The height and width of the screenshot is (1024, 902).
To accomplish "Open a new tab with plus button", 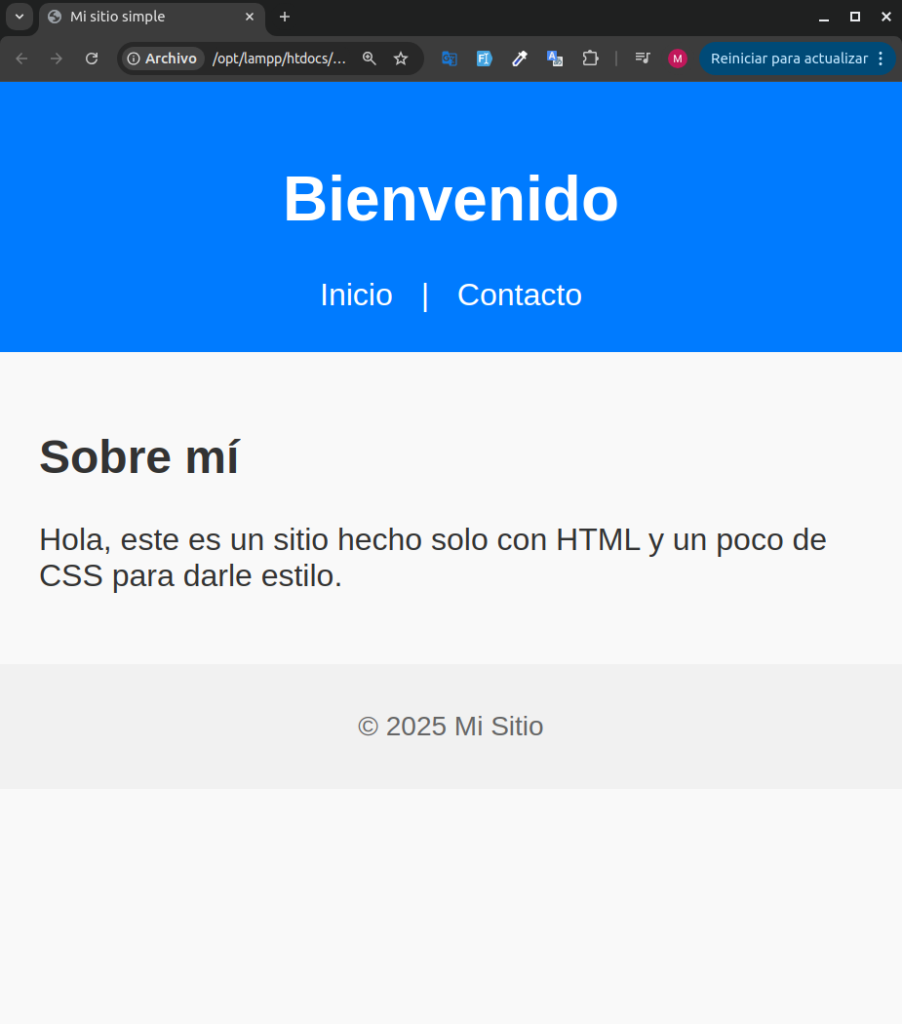I will [x=284, y=17].
